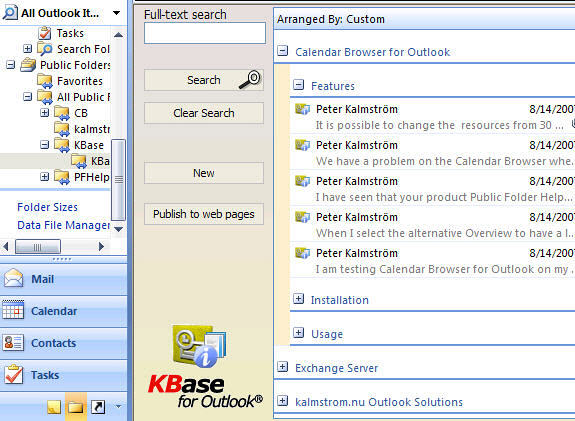Click the Publish to web pages button
The width and height of the screenshot is (575, 421).
coord(204,214)
